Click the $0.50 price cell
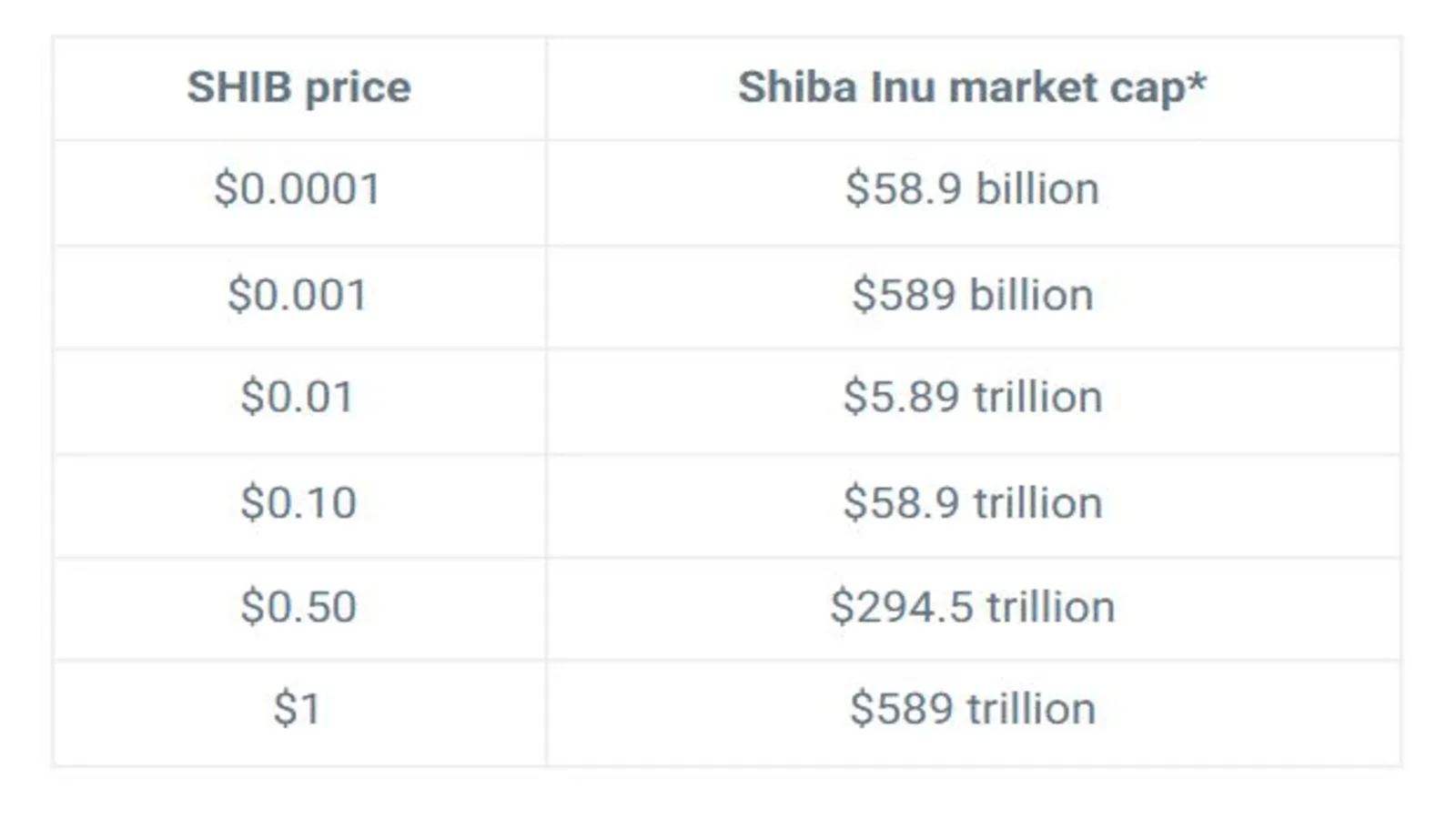 coord(298,607)
